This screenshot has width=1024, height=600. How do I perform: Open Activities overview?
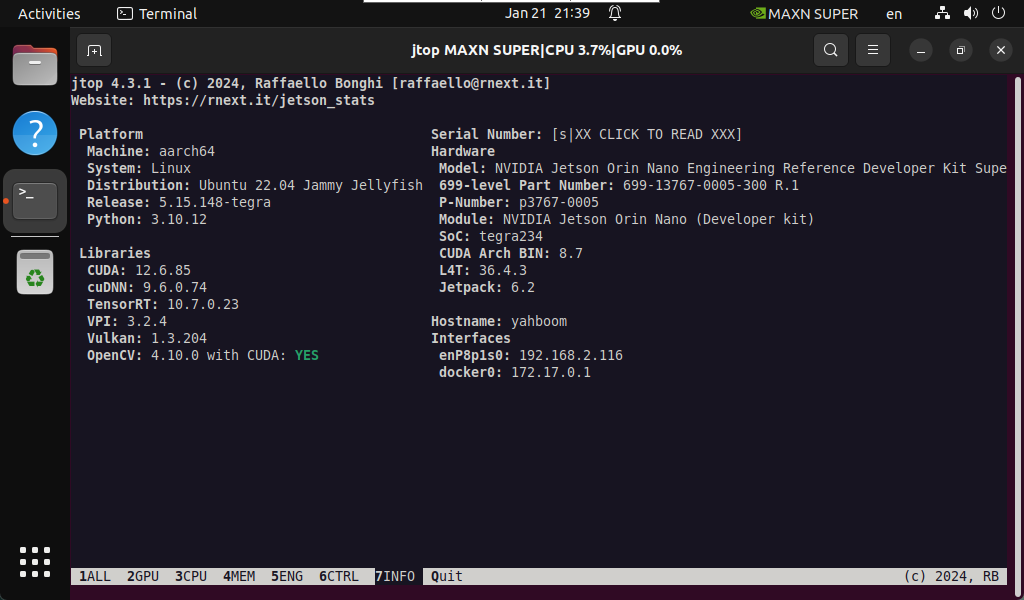[49, 14]
